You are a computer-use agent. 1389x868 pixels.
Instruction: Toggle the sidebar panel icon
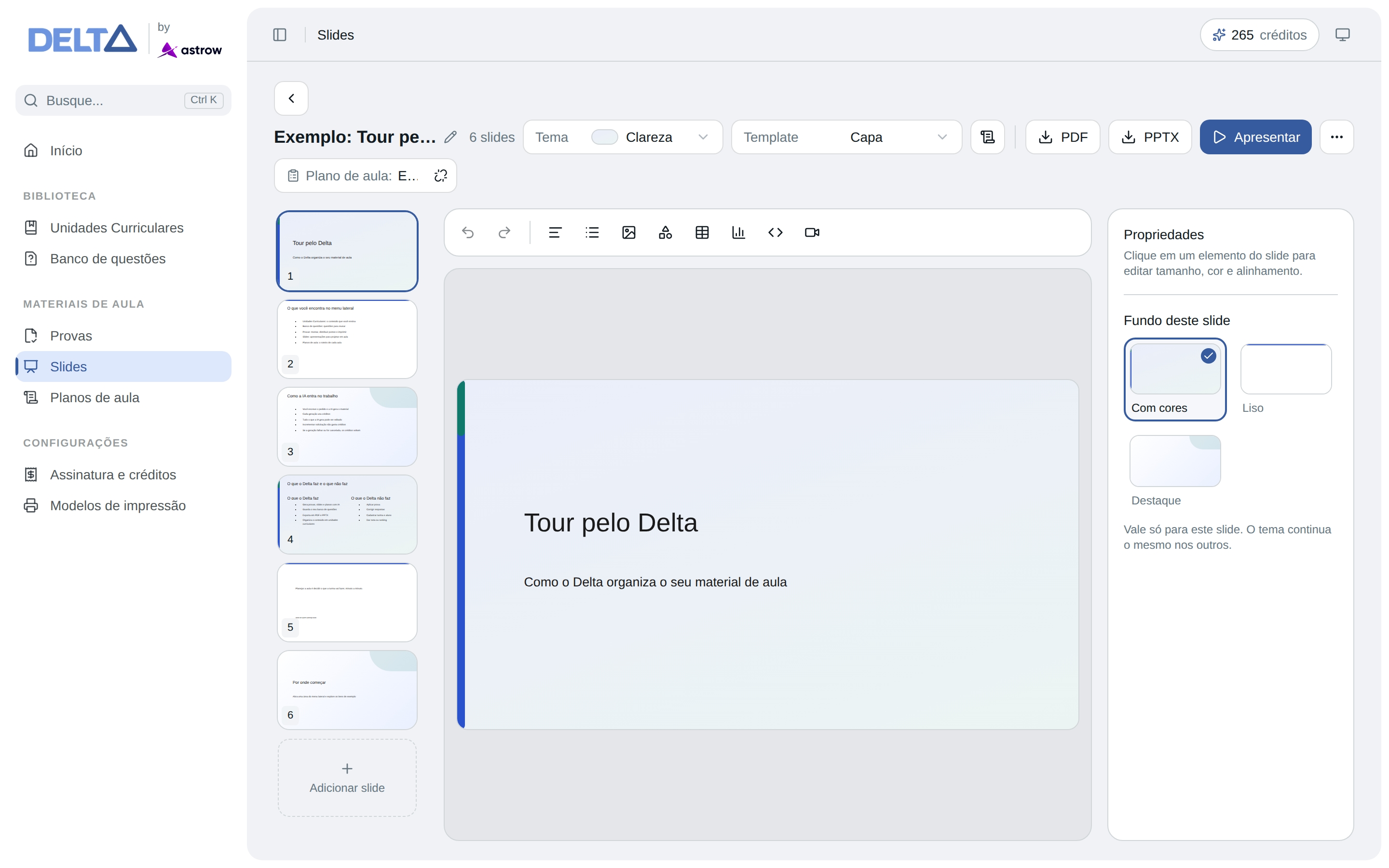tap(280, 35)
